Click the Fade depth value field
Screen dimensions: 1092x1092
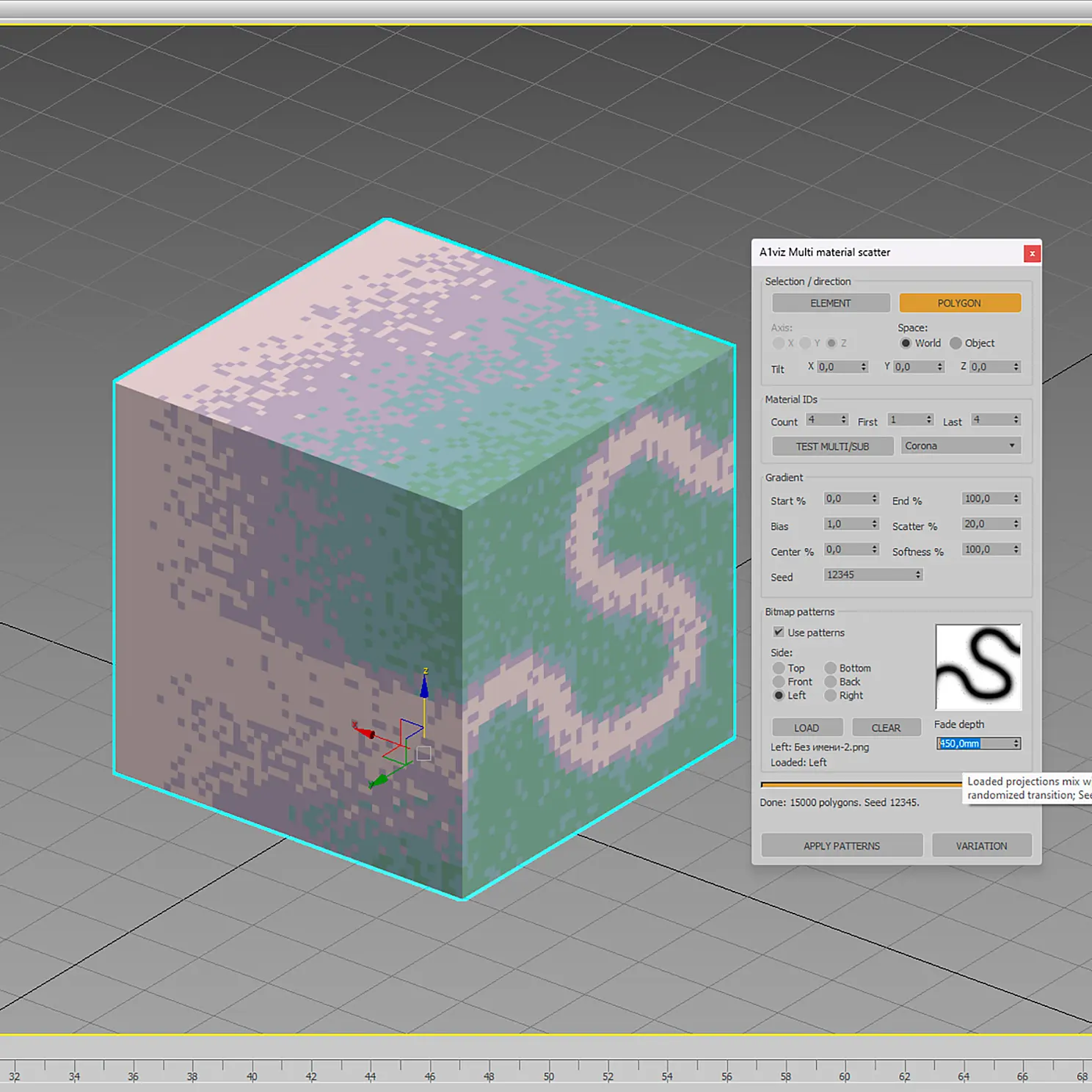pyautogui.click(x=974, y=743)
